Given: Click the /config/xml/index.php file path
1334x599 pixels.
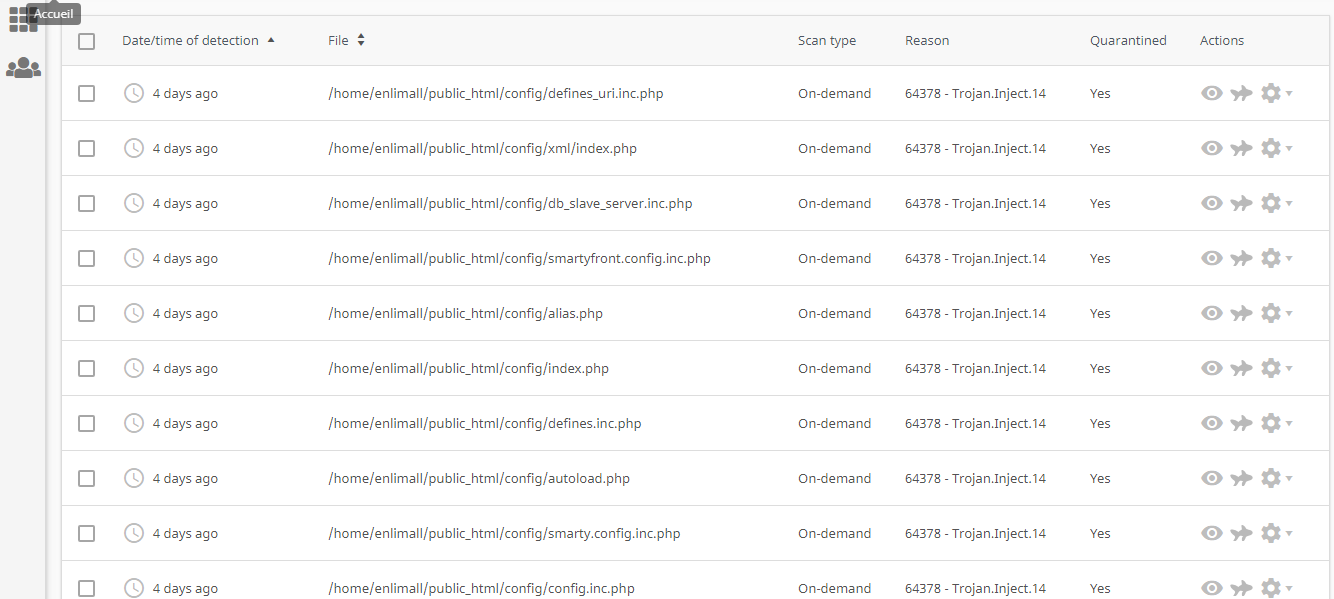Looking at the screenshot, I should (482, 148).
